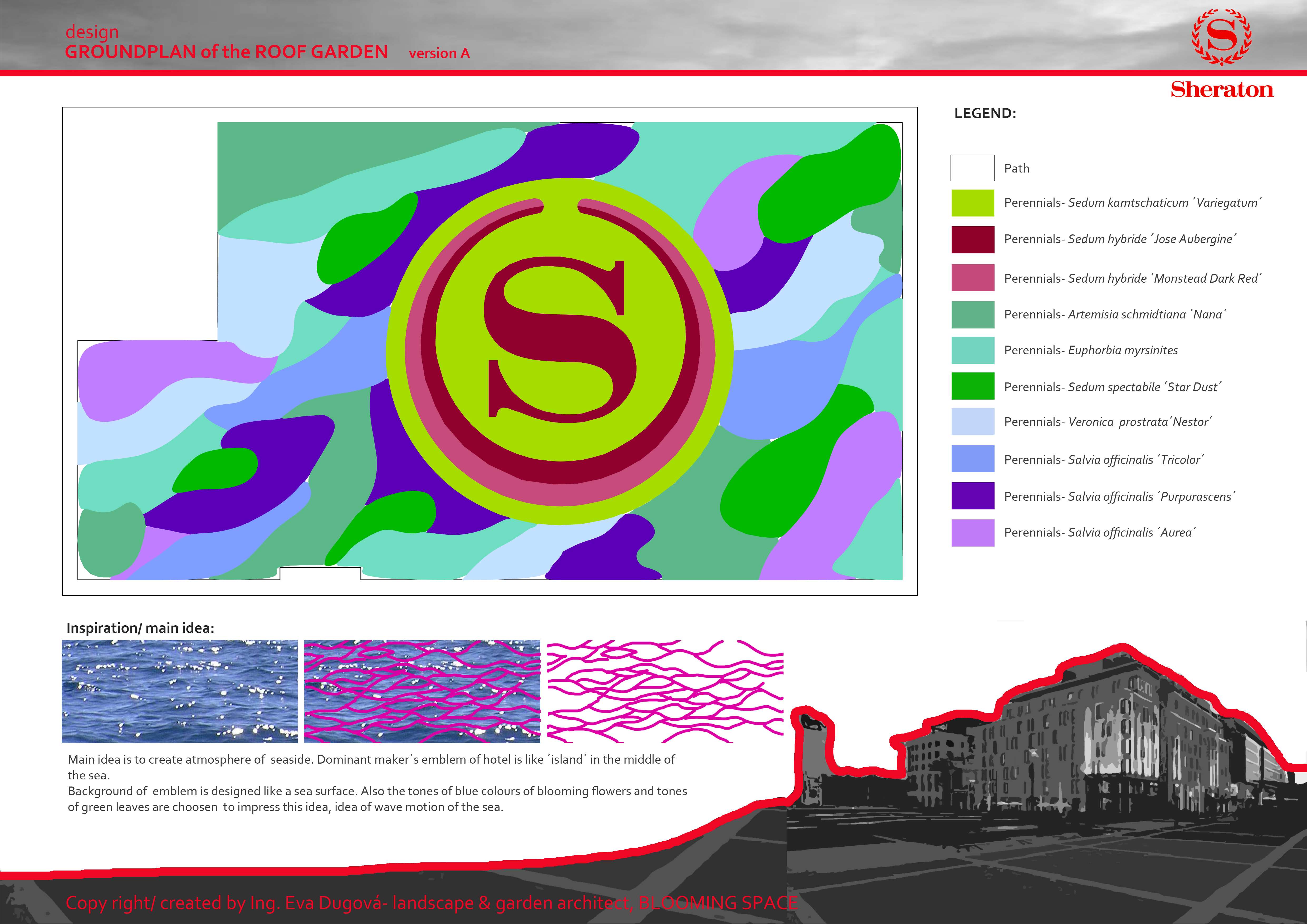The image size is (1307, 924).
Task: Select the white Path legend swatch
Action: click(972, 168)
